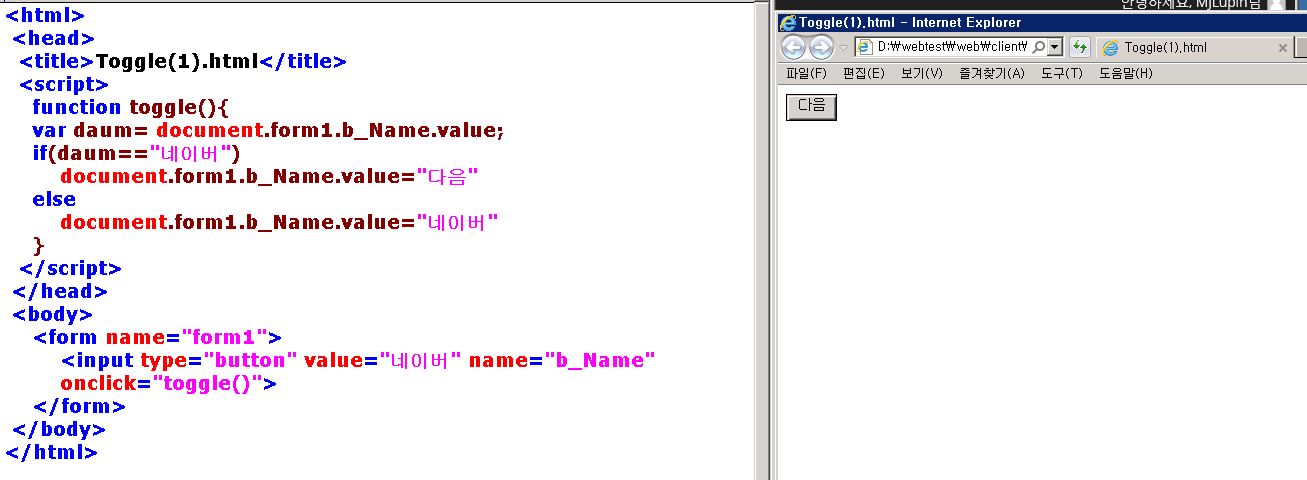Click the <input type="button"> code line

coord(358,360)
